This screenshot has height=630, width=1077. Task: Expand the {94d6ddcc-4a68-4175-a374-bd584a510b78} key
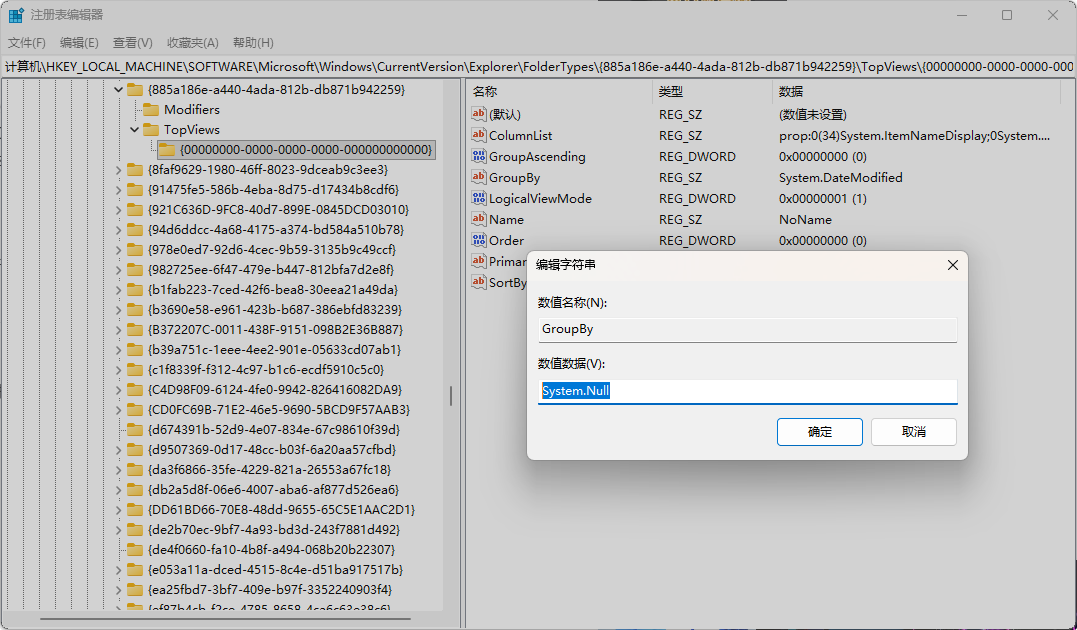click(x=118, y=229)
